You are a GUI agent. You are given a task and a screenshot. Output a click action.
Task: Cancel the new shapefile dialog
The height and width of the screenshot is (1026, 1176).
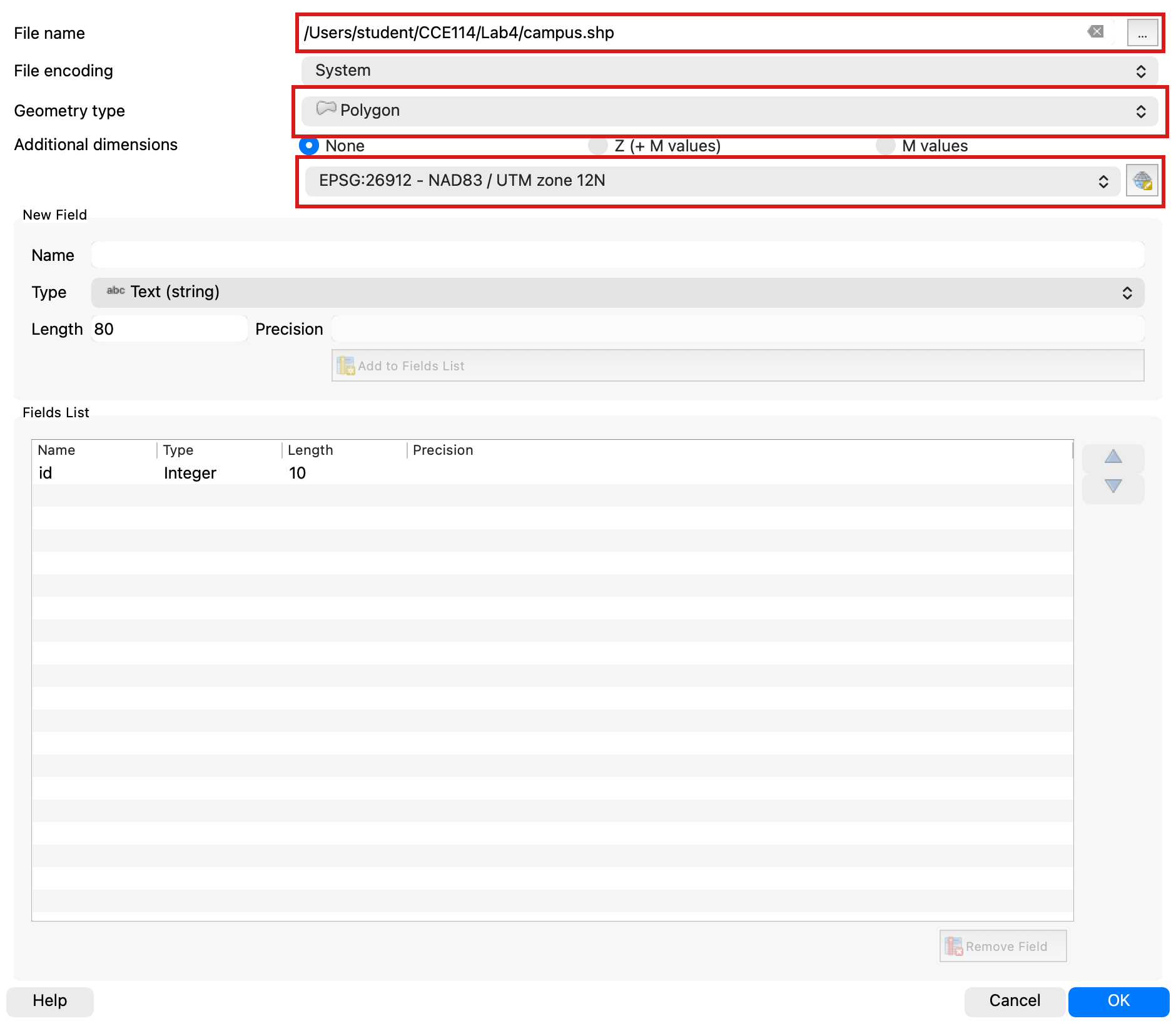tap(1015, 1000)
